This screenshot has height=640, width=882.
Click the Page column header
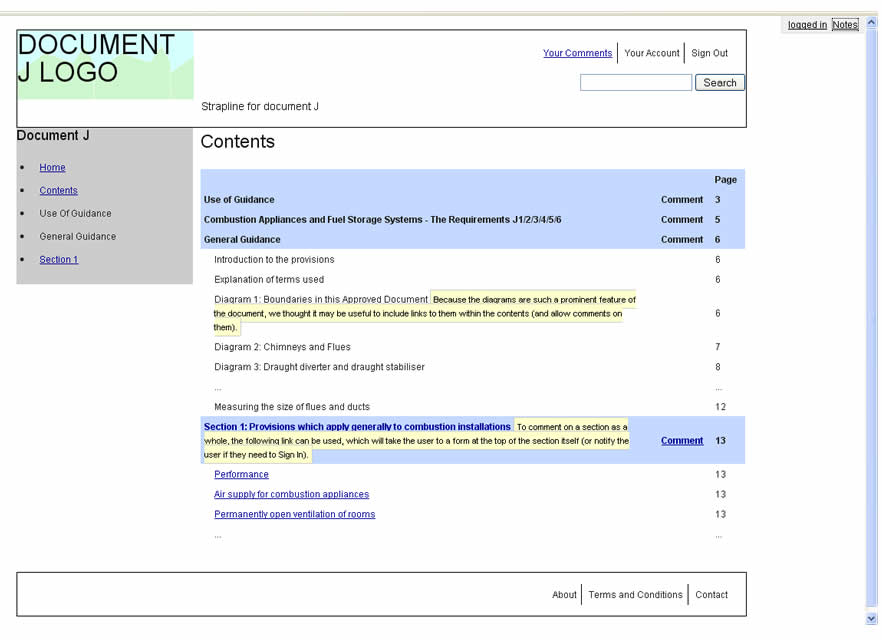[726, 180]
